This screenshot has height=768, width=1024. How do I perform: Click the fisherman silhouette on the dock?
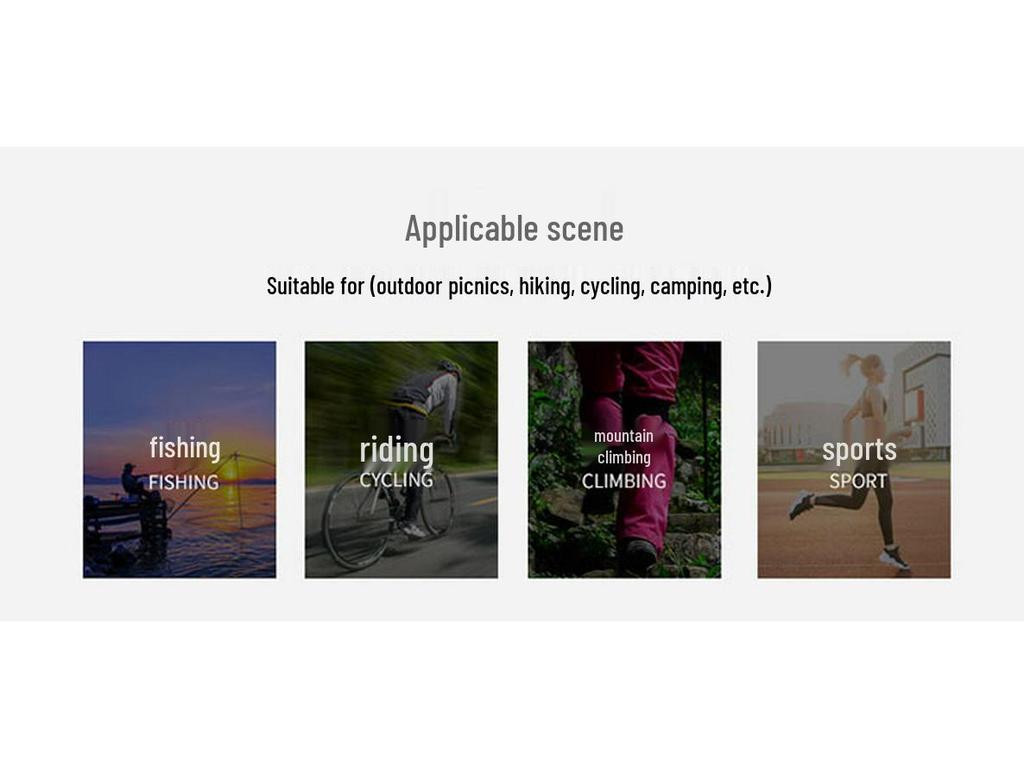134,482
